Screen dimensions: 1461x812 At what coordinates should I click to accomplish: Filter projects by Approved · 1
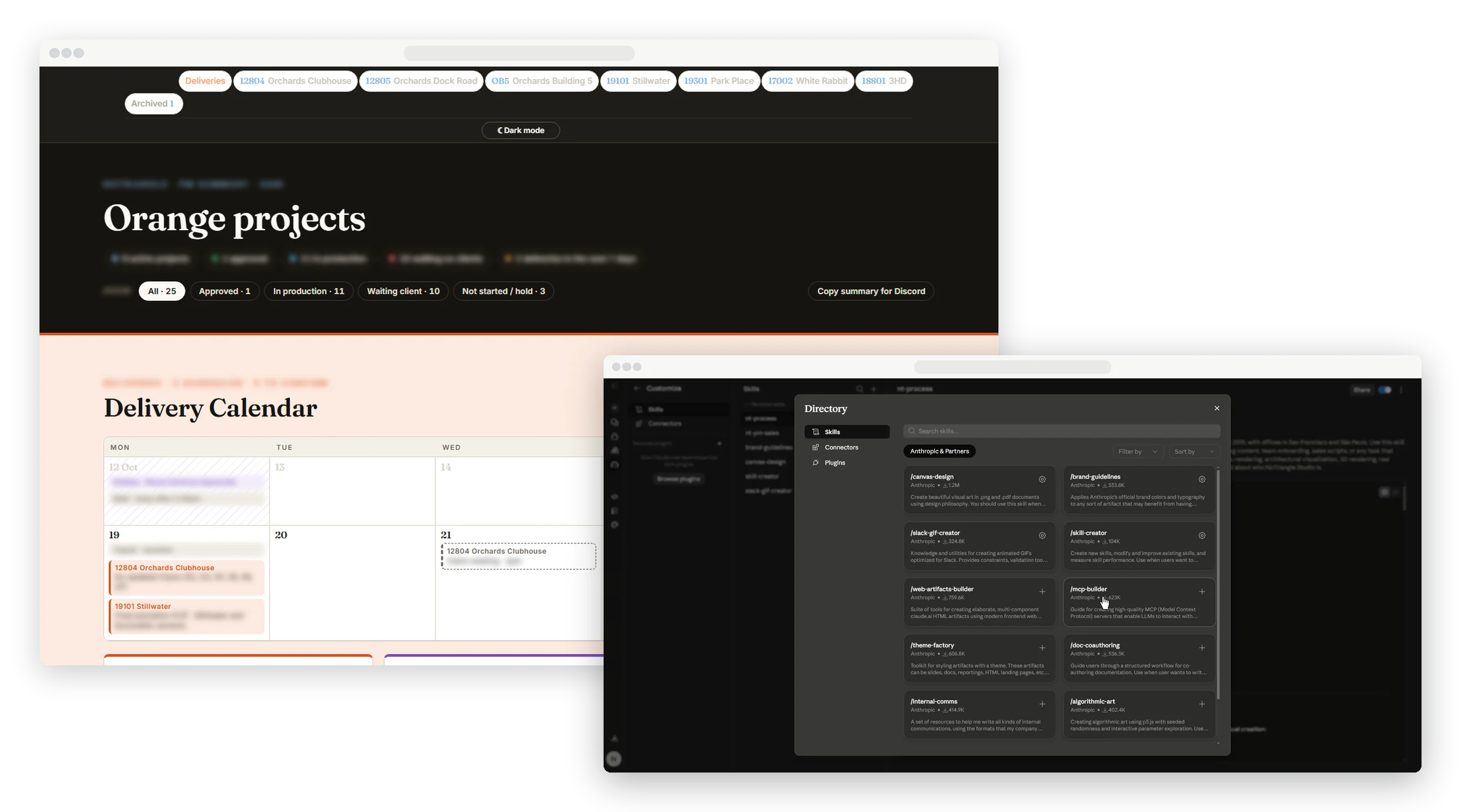(x=224, y=292)
